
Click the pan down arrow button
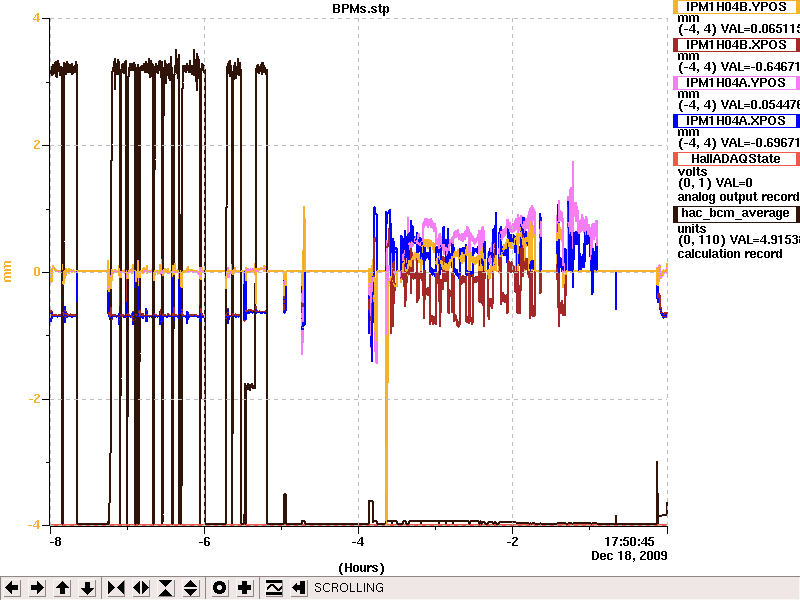(x=88, y=588)
